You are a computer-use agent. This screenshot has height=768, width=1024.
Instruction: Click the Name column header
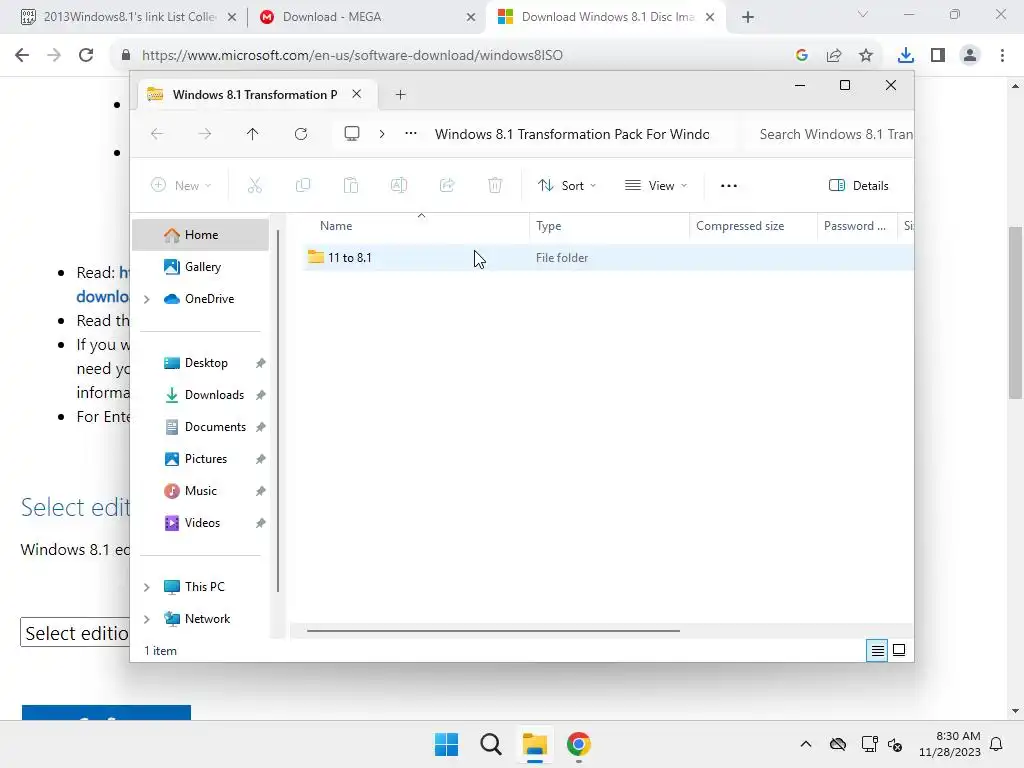click(x=417, y=226)
